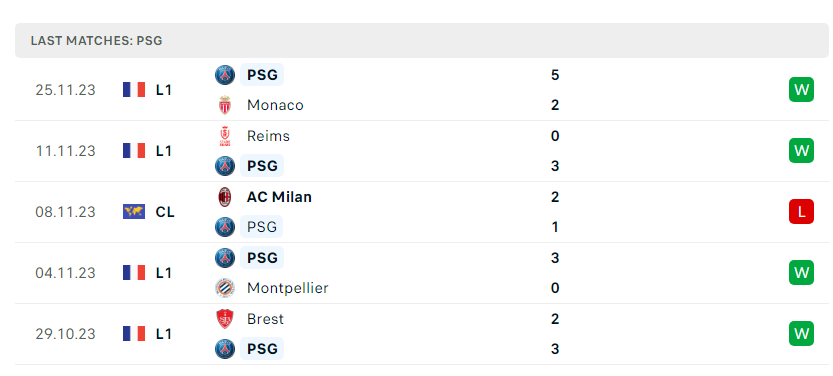Click the CL competition label
833x376 pixels.
[165, 212]
